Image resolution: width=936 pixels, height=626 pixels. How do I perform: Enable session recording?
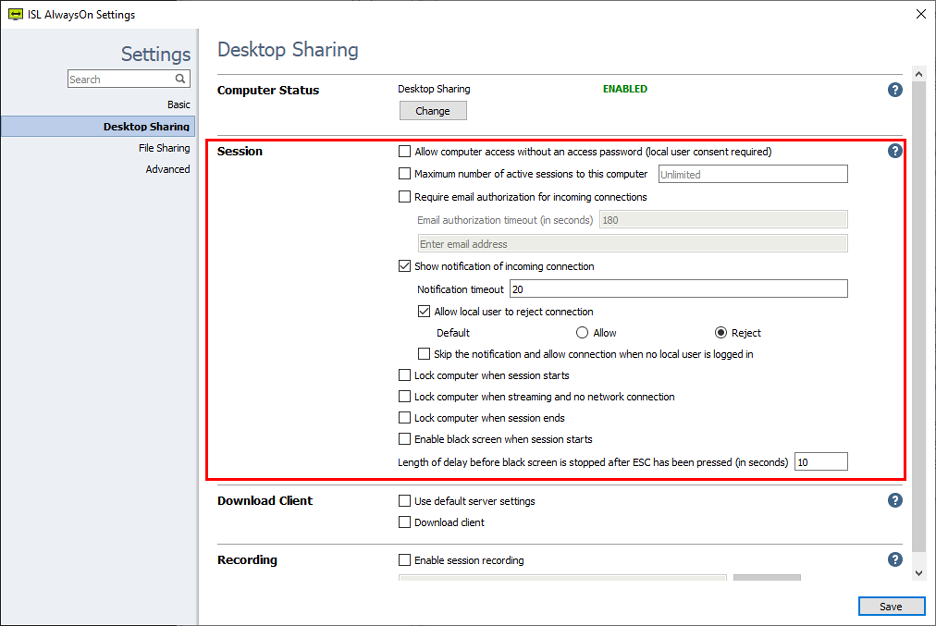click(x=405, y=560)
